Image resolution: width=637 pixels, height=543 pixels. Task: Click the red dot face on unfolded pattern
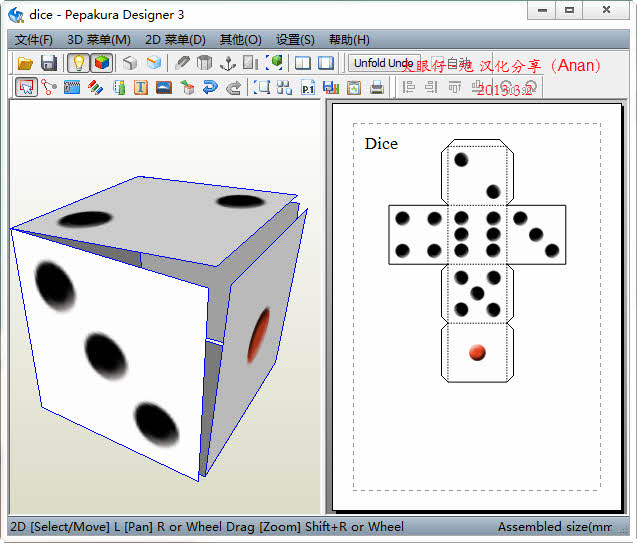(x=477, y=352)
